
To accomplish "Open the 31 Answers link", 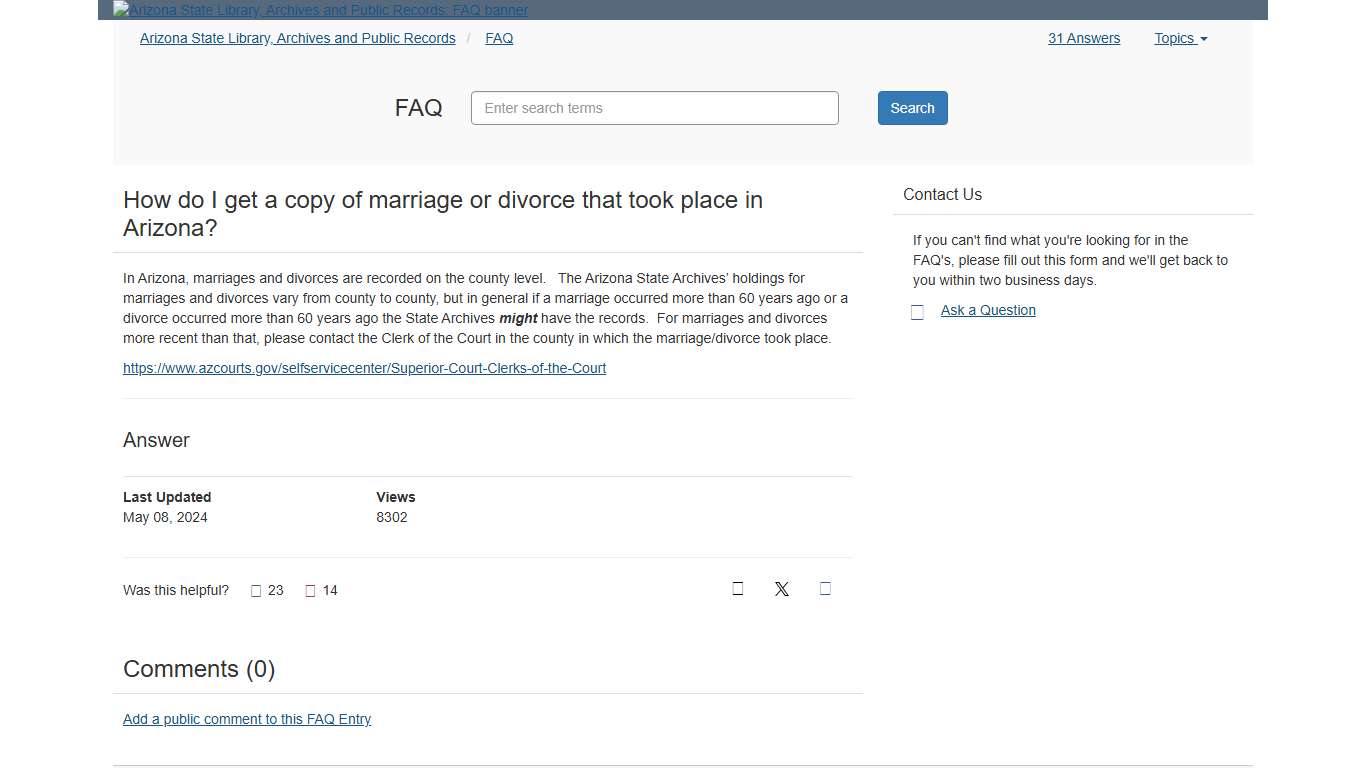I will (1084, 38).
